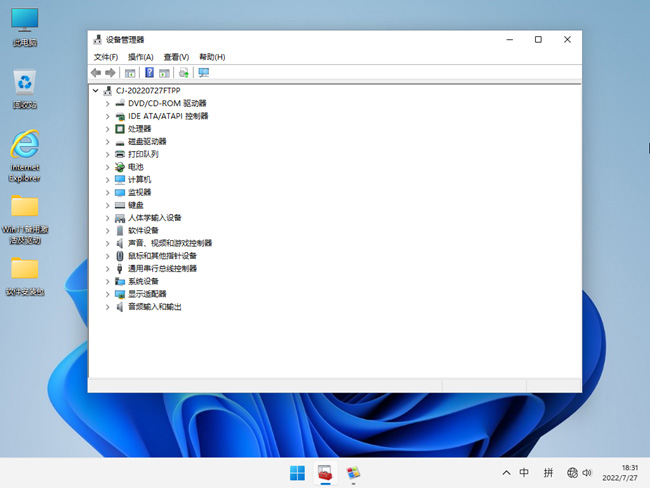Click the red toolbox taskbar app icon

325,473
